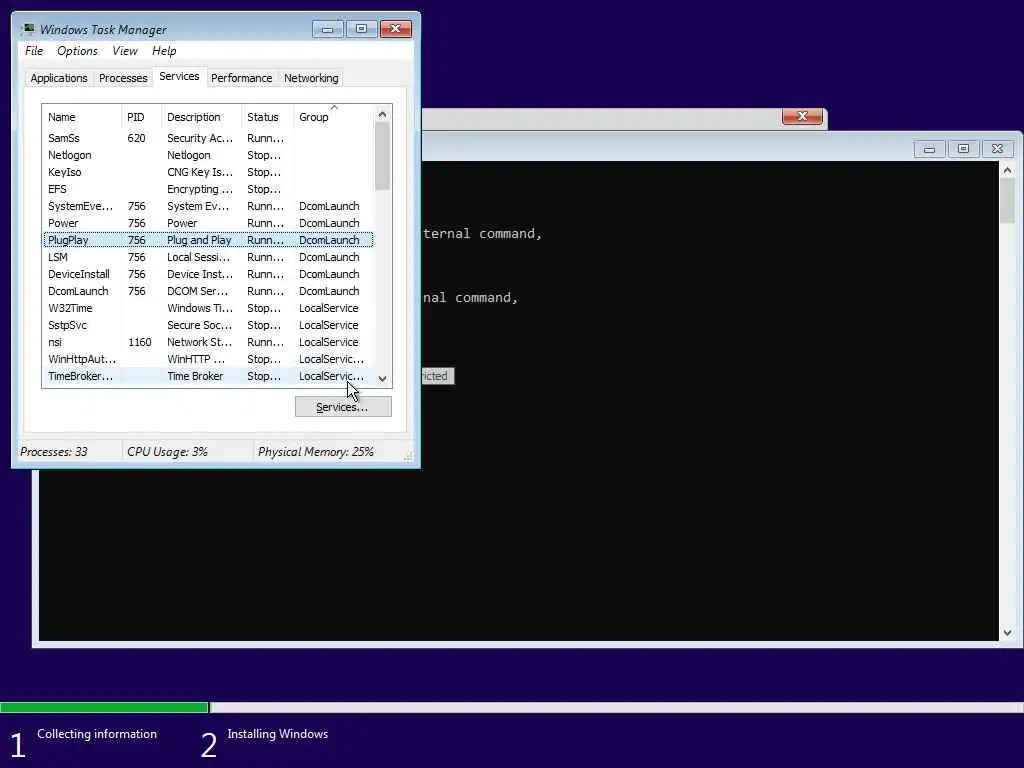Click the Plug and Play description

click(x=199, y=240)
